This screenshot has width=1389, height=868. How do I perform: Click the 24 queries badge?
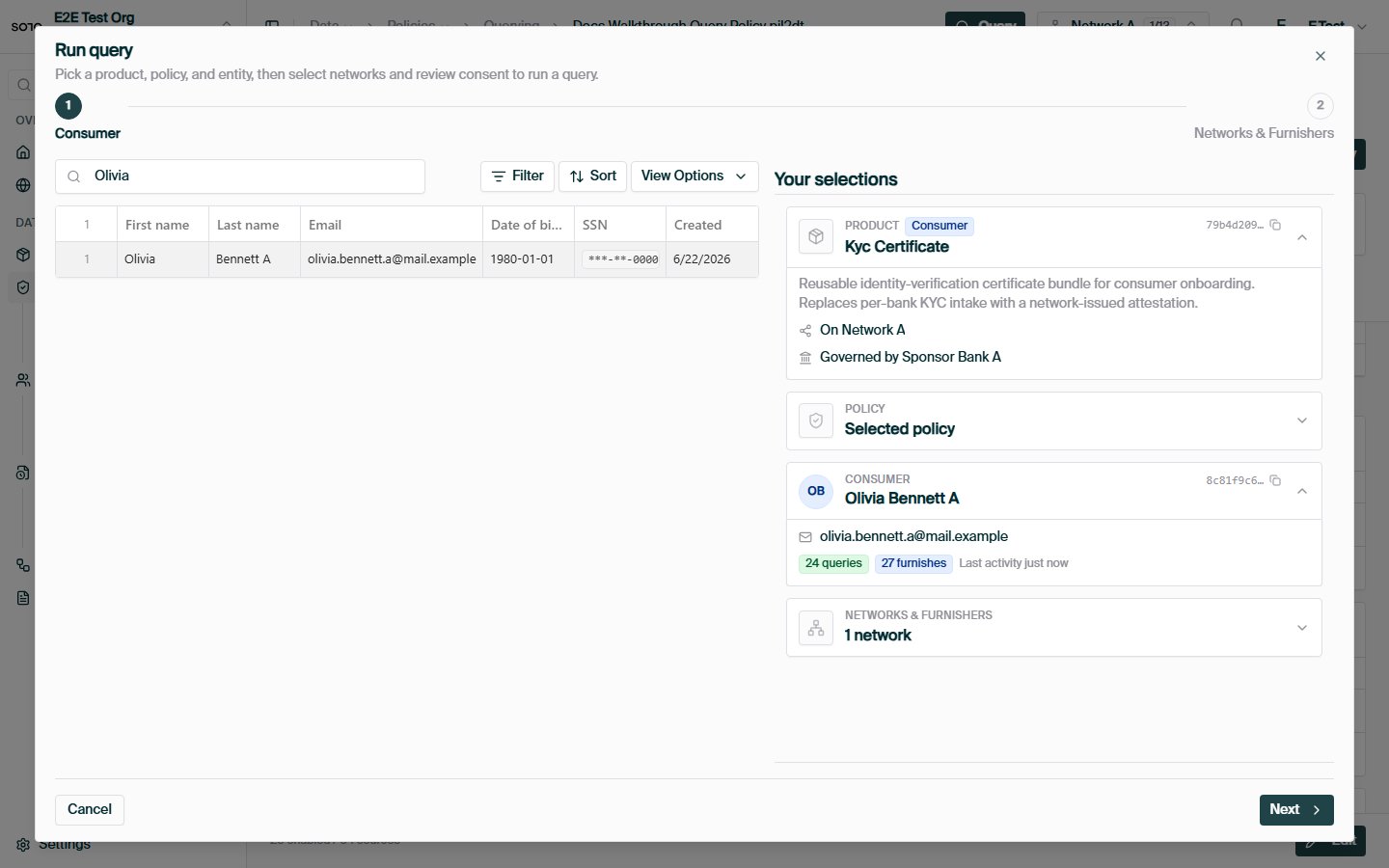(x=833, y=563)
